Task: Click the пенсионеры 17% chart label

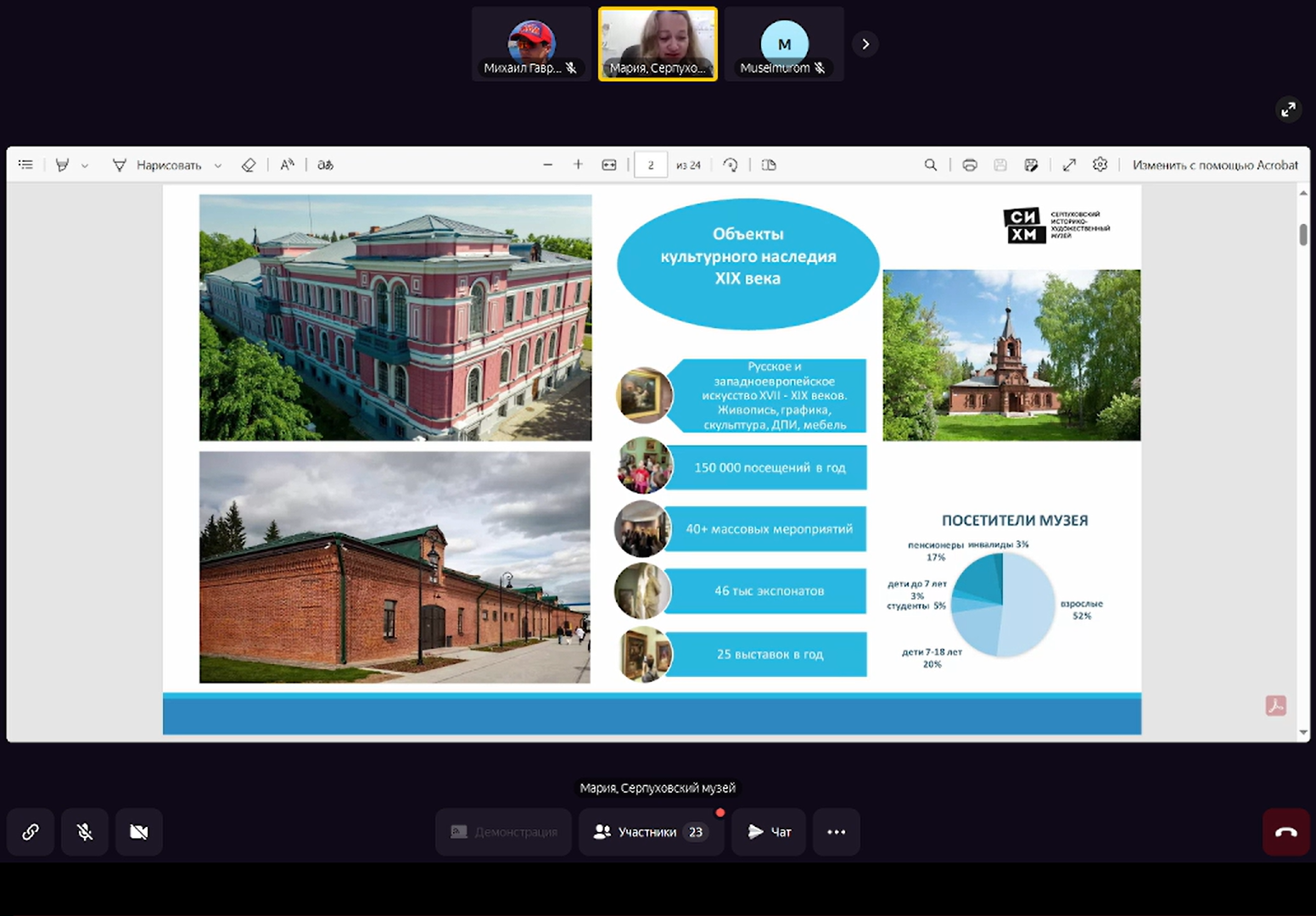Action: click(x=936, y=551)
